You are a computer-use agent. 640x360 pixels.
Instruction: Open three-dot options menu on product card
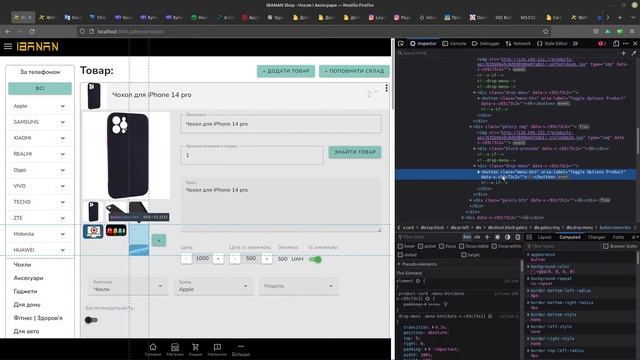point(386,88)
